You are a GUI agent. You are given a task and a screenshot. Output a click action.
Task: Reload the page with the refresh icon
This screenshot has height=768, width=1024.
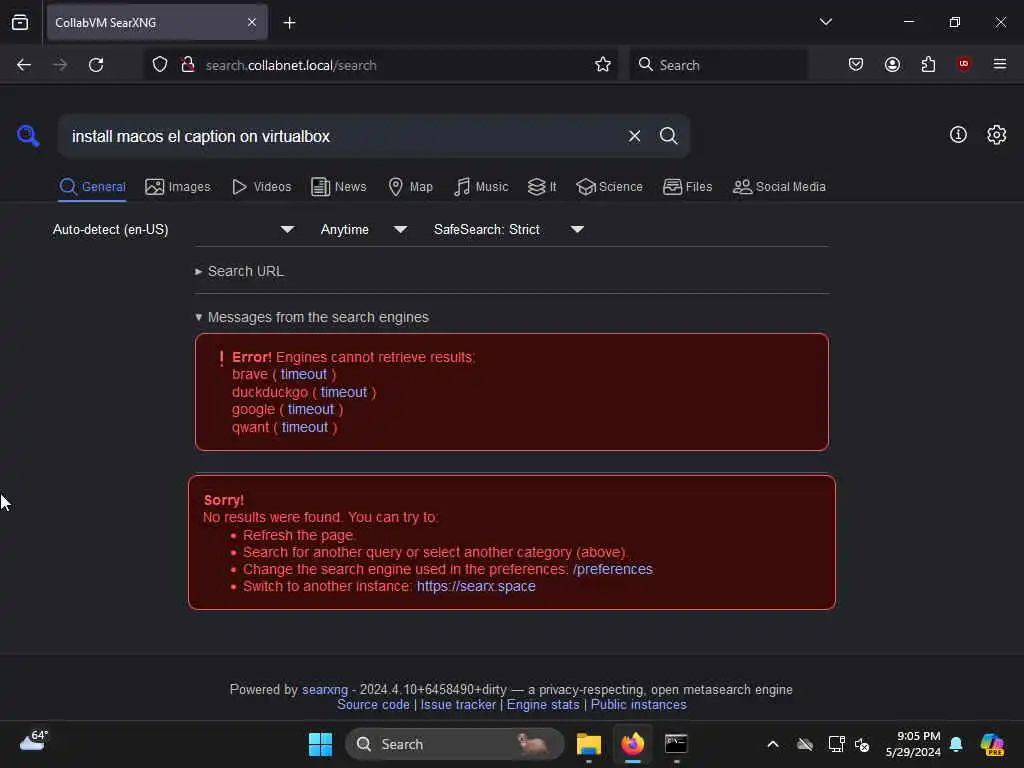(96, 65)
